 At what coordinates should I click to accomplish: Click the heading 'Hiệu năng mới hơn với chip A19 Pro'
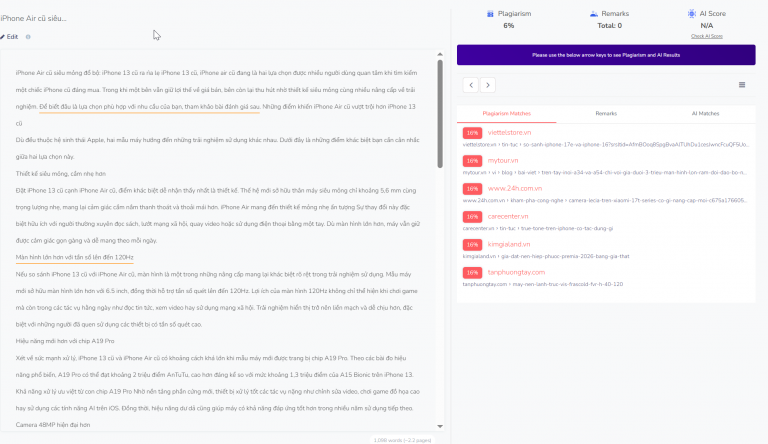(x=65, y=341)
